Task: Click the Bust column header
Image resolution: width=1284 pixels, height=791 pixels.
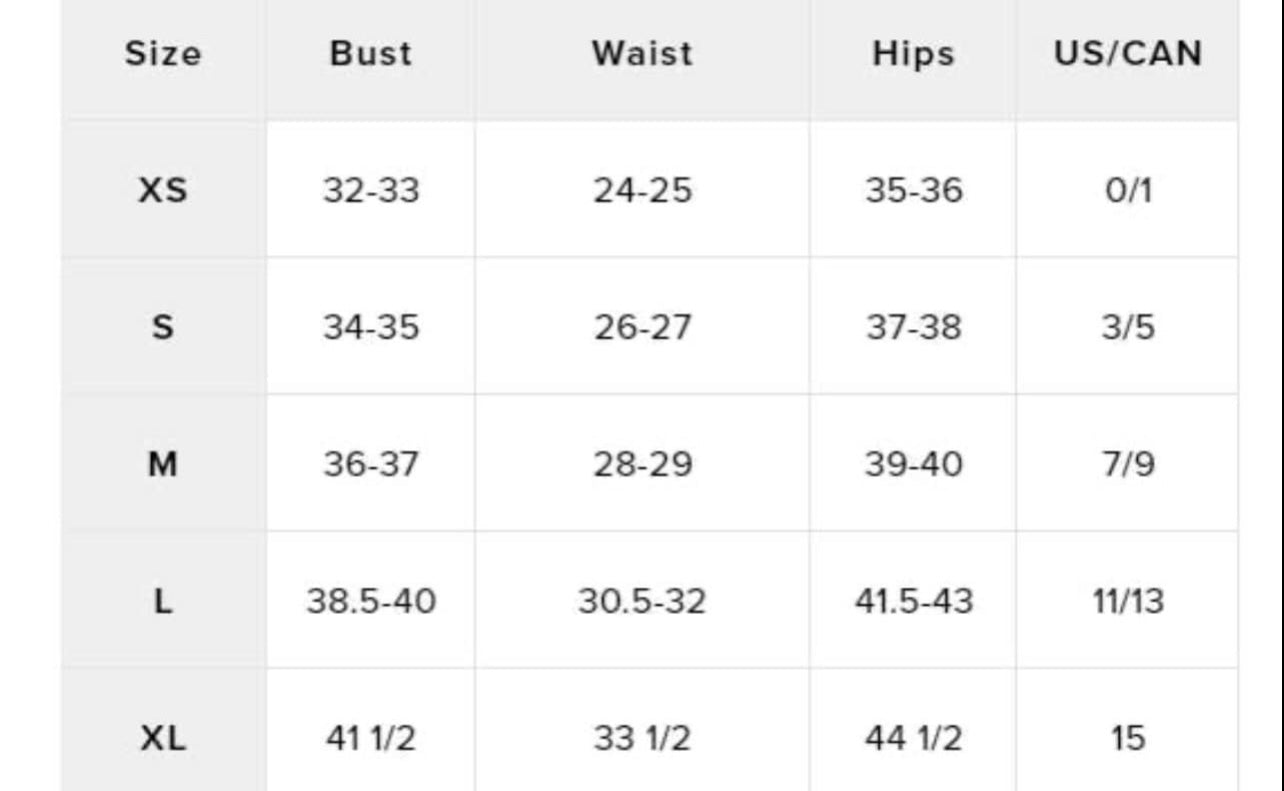Action: tap(370, 53)
